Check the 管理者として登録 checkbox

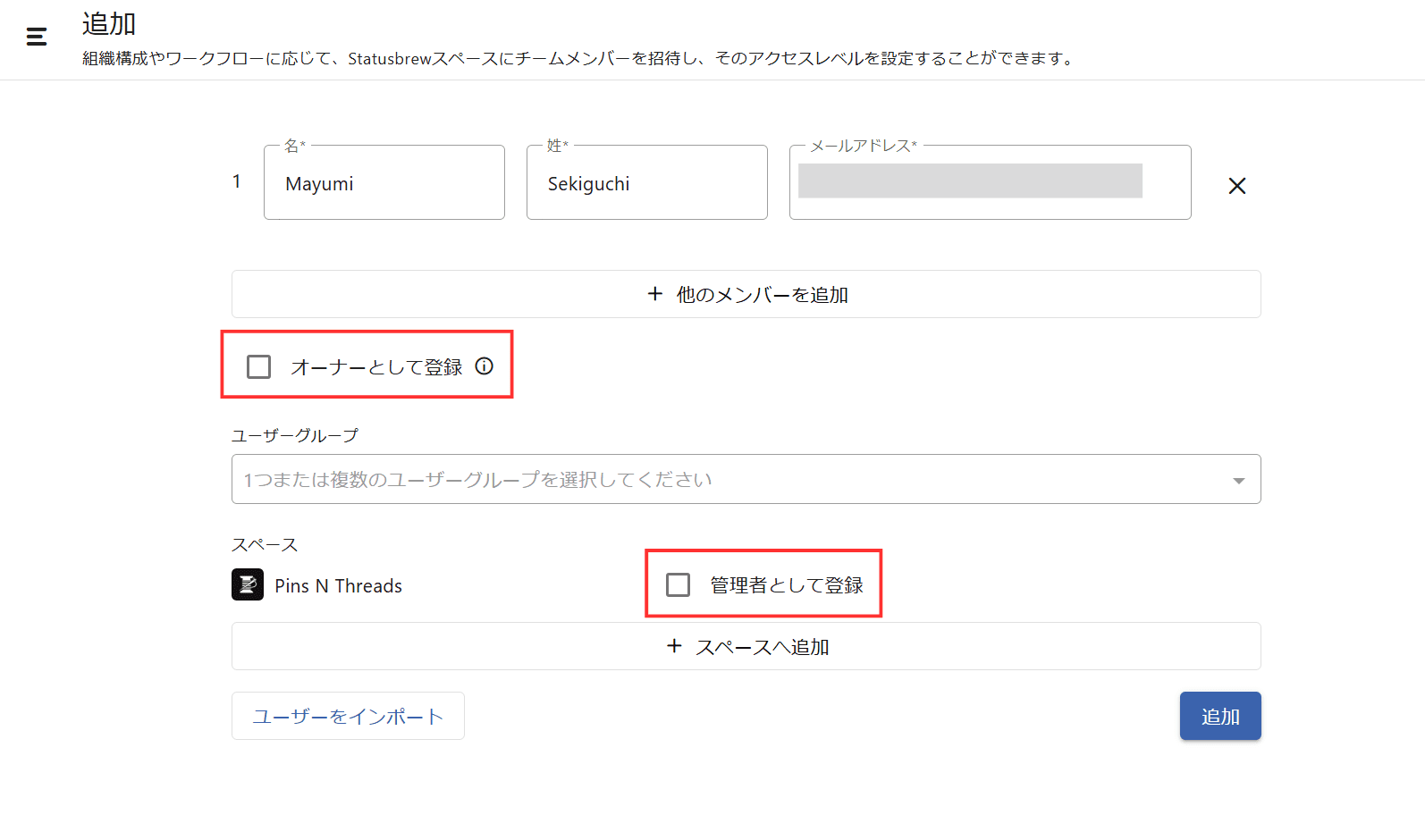[679, 585]
